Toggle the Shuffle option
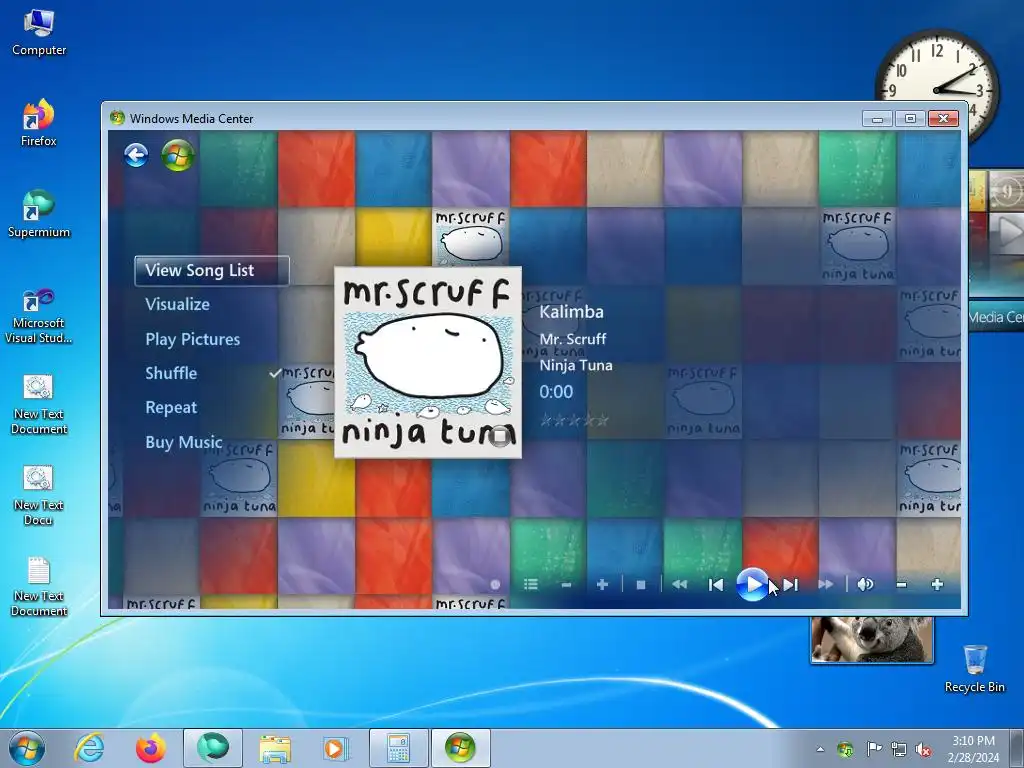The image size is (1024, 768). click(171, 374)
